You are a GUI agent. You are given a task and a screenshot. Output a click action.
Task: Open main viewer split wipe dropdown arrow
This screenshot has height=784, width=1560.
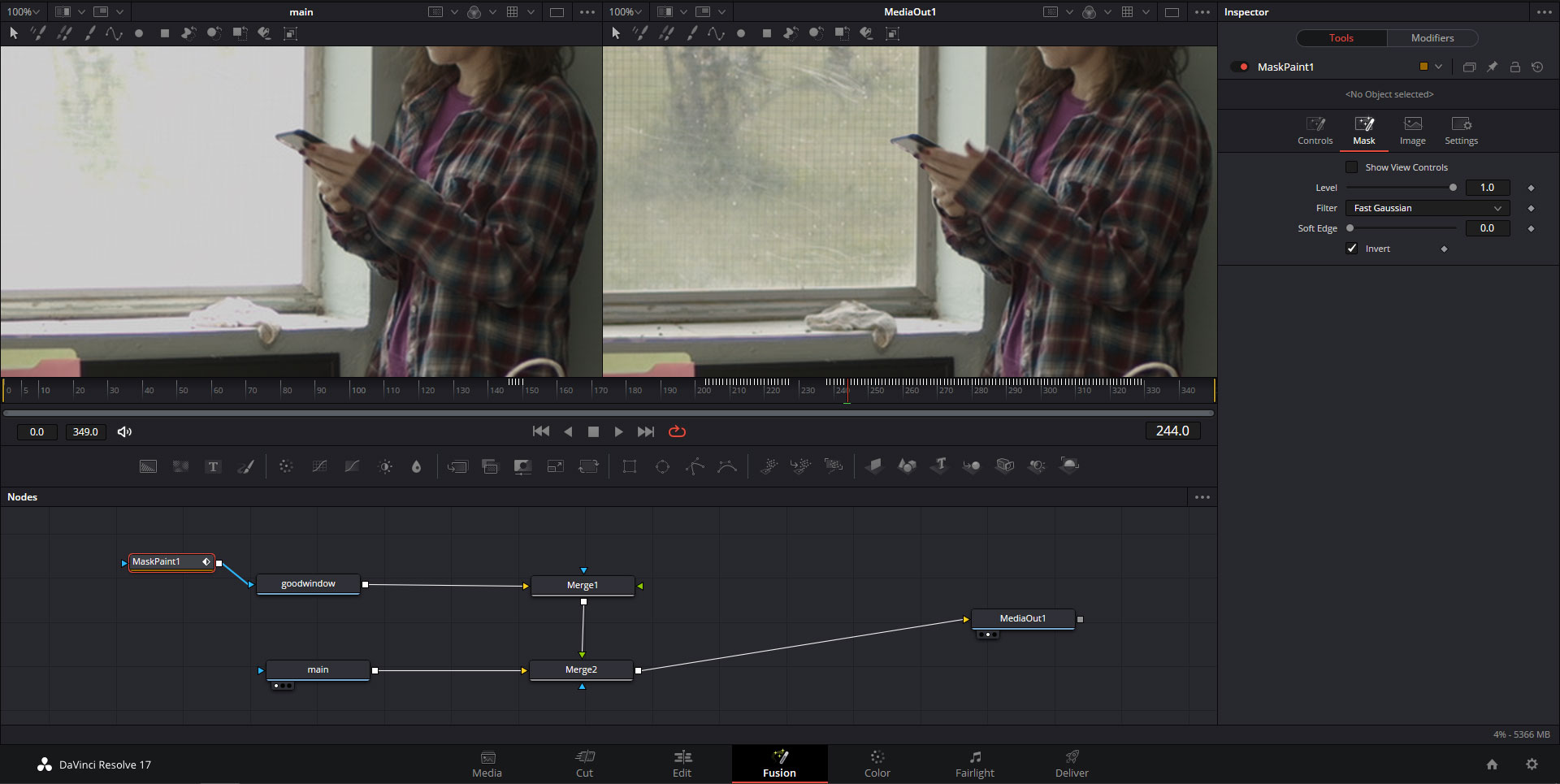(x=81, y=12)
